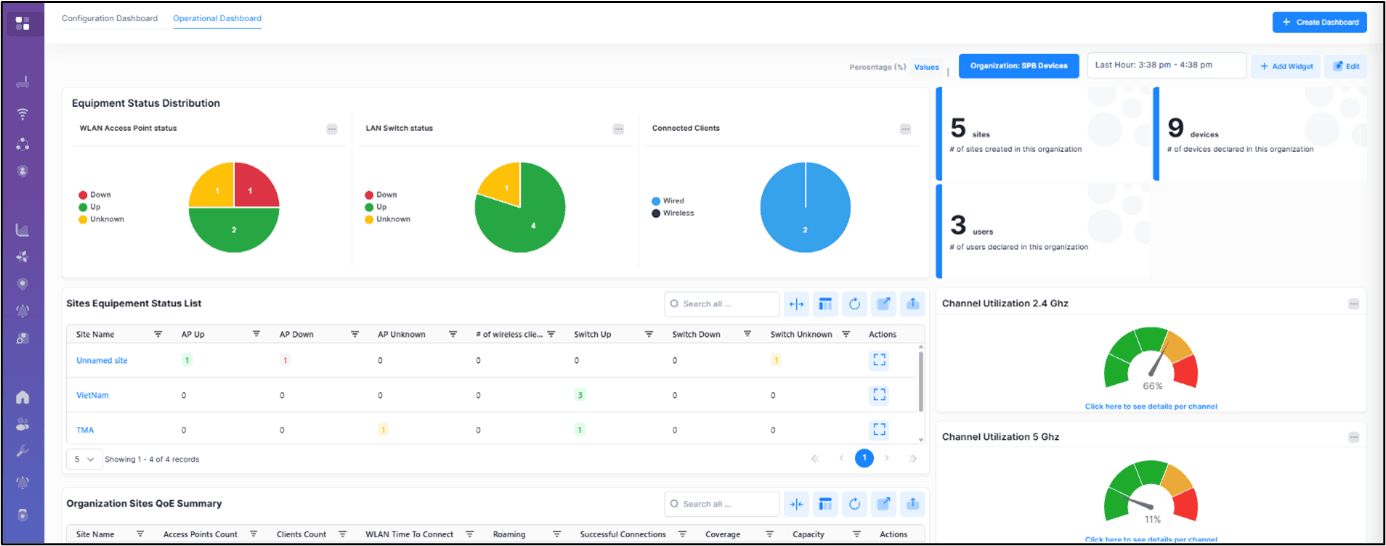Viewport: 1386px width, 546px height.
Task: Click the wrench tools icon in sidebar
Action: point(22,451)
